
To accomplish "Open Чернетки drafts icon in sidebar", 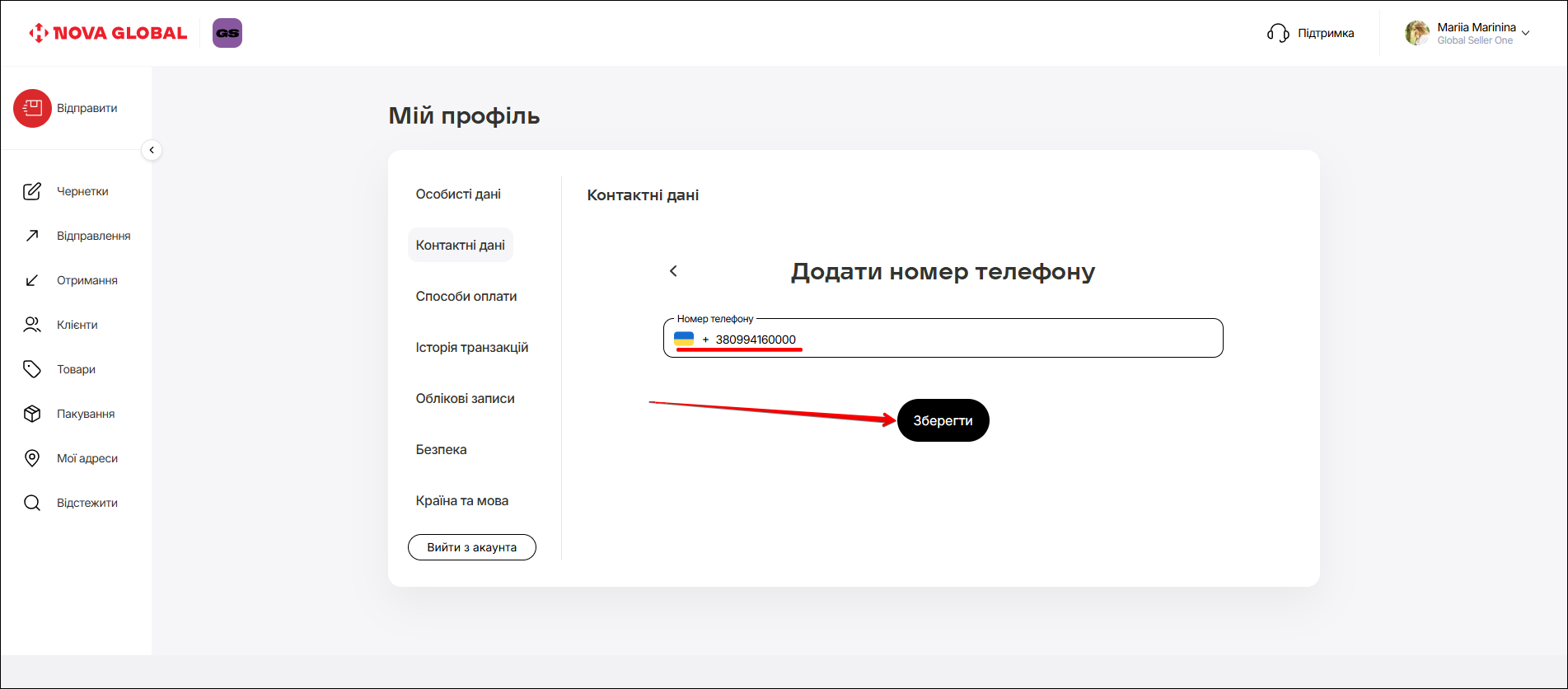I will [x=32, y=191].
